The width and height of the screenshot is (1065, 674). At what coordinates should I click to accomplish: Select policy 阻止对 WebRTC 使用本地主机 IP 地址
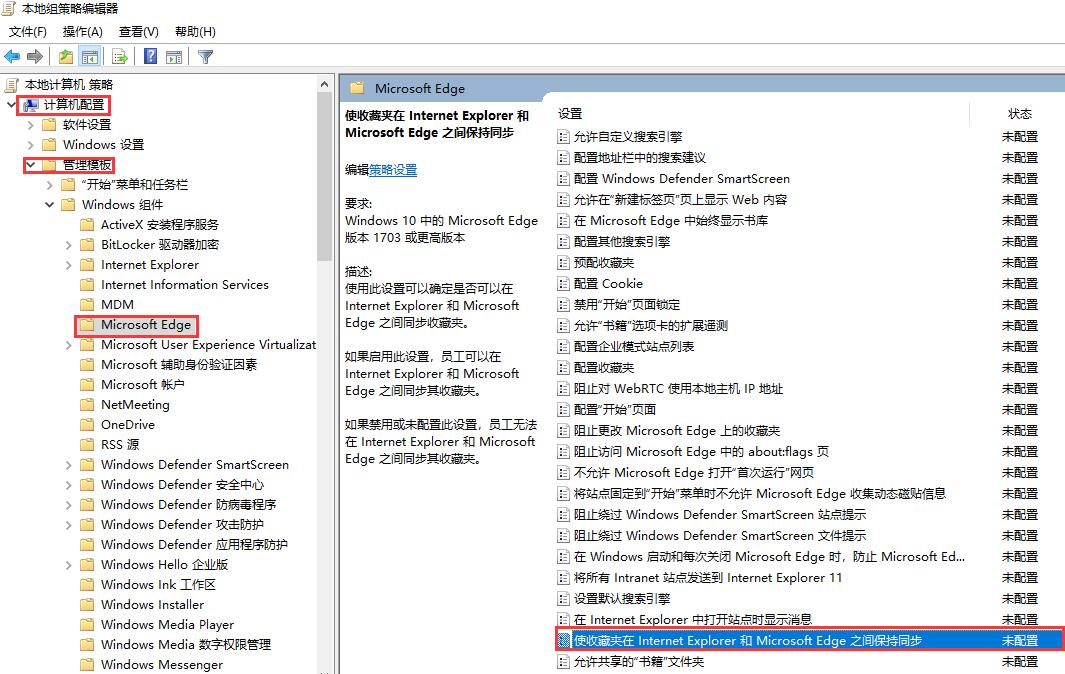click(x=678, y=389)
